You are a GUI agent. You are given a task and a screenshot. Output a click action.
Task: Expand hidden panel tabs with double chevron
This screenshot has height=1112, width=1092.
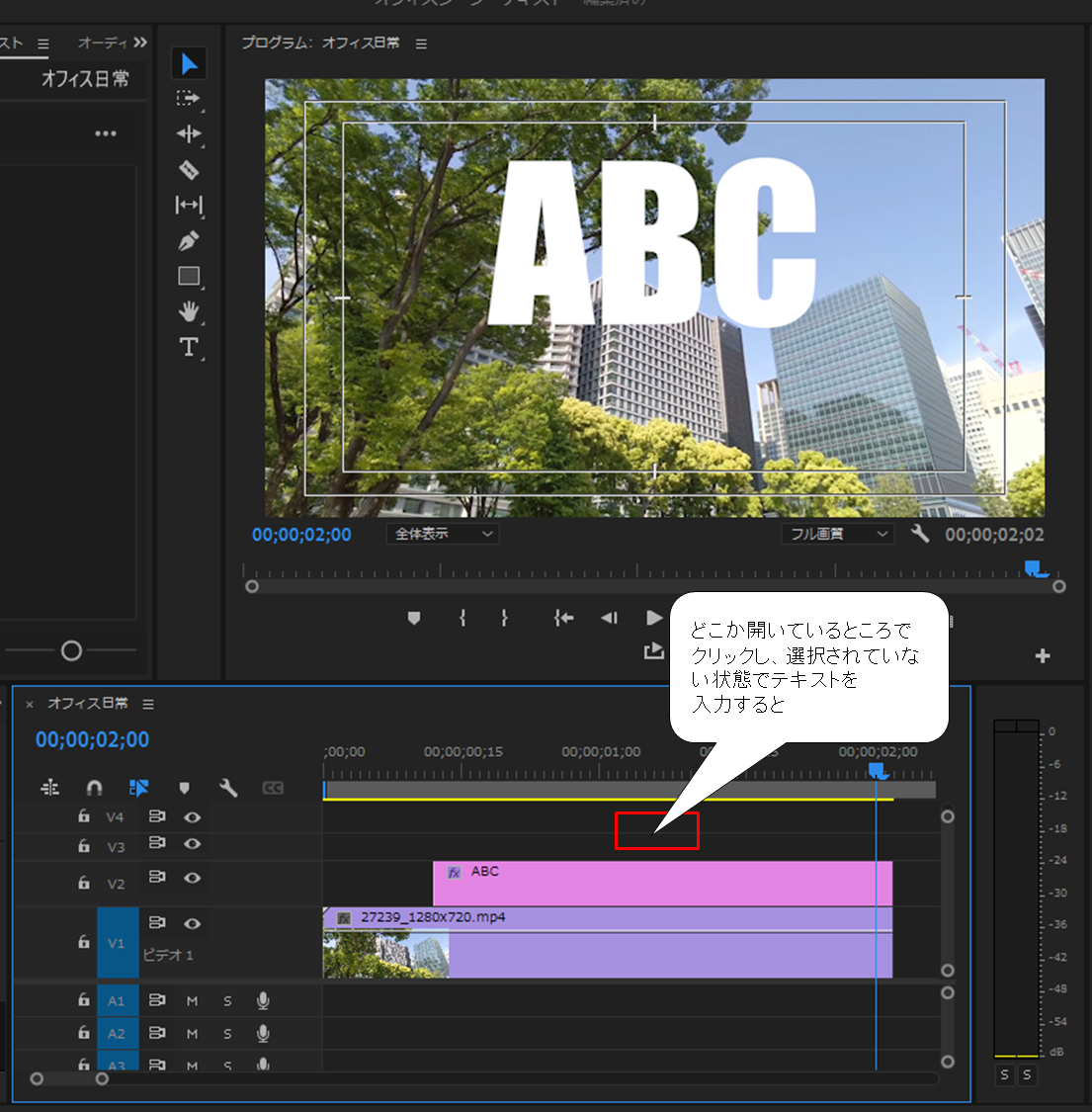140,43
